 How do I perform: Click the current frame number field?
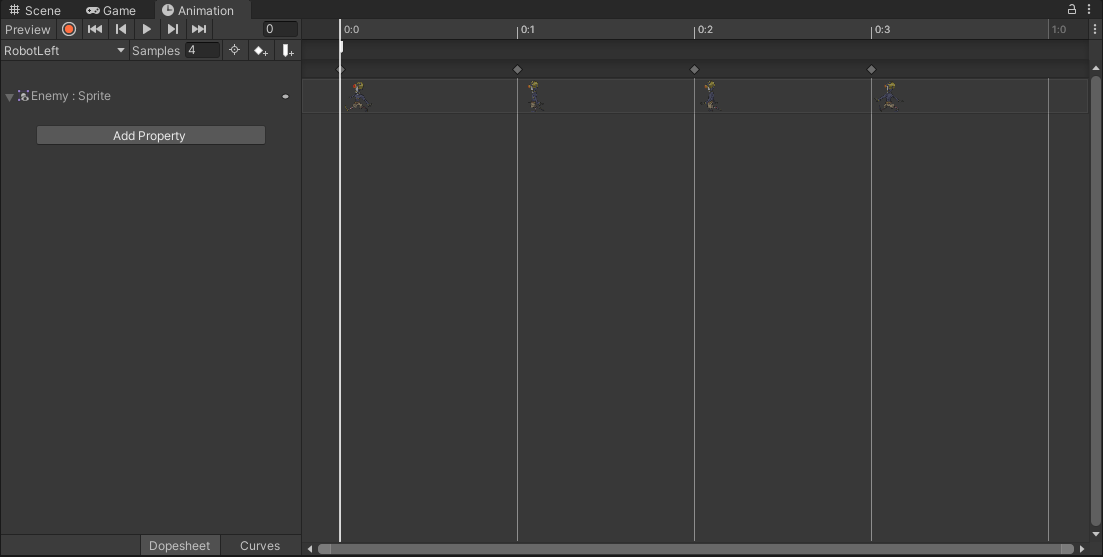coord(280,29)
